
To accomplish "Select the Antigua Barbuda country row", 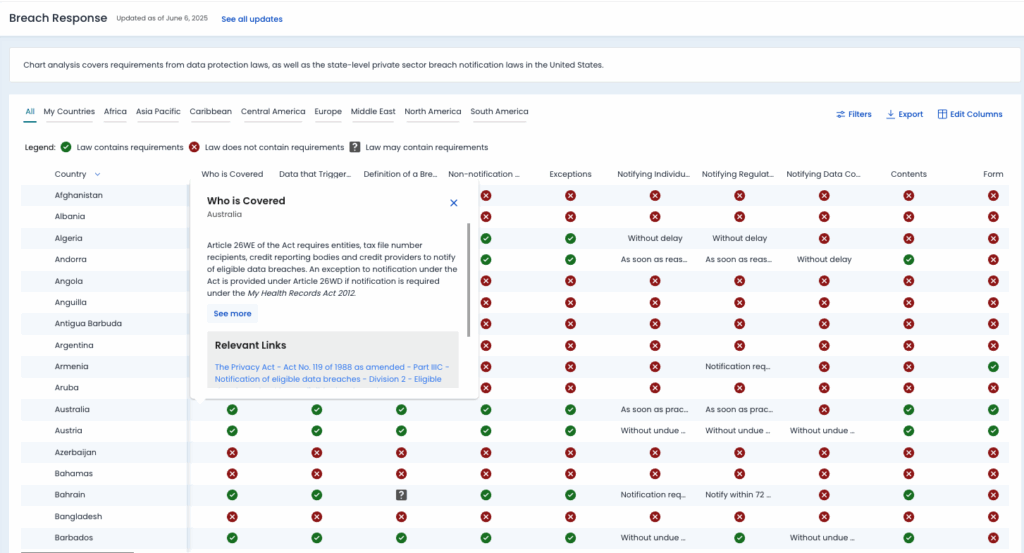I will 515,324.
